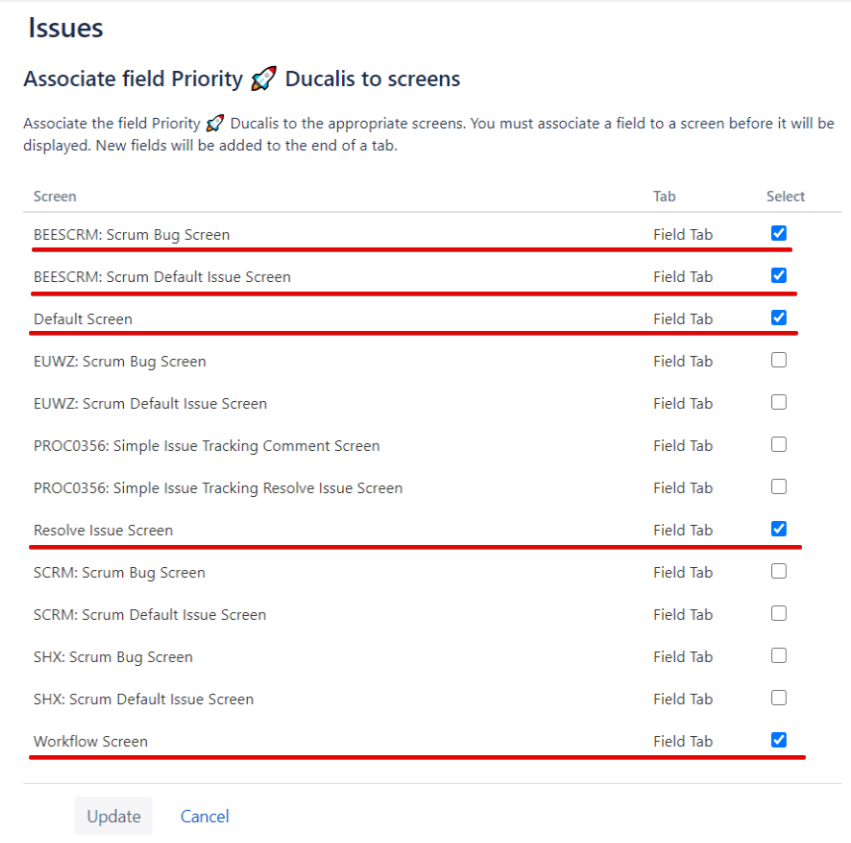This screenshot has width=851, height=843.
Task: Click the Cancel link
Action: click(x=205, y=816)
